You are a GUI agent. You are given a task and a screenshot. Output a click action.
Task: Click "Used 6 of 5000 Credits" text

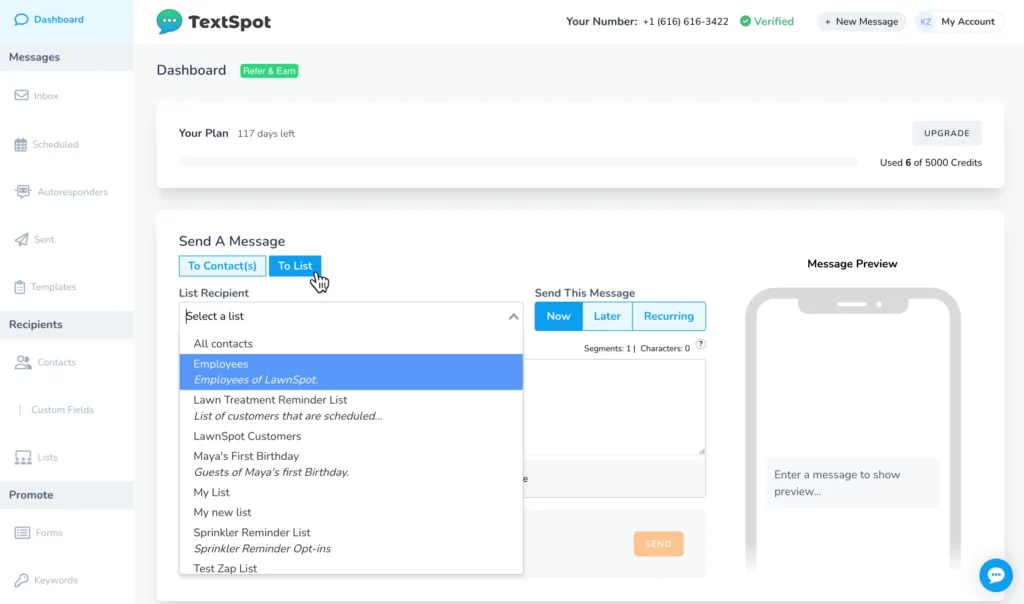931,163
